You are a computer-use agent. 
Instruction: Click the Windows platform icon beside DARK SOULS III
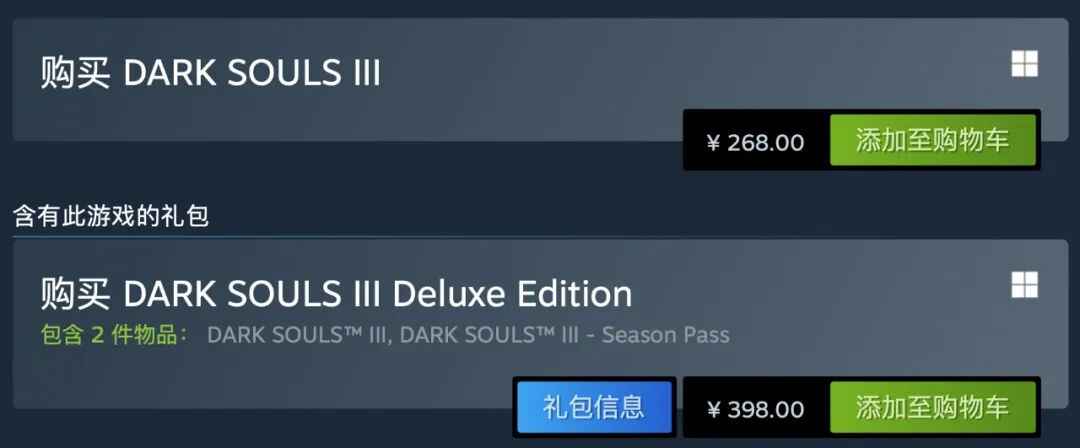pos(1024,64)
